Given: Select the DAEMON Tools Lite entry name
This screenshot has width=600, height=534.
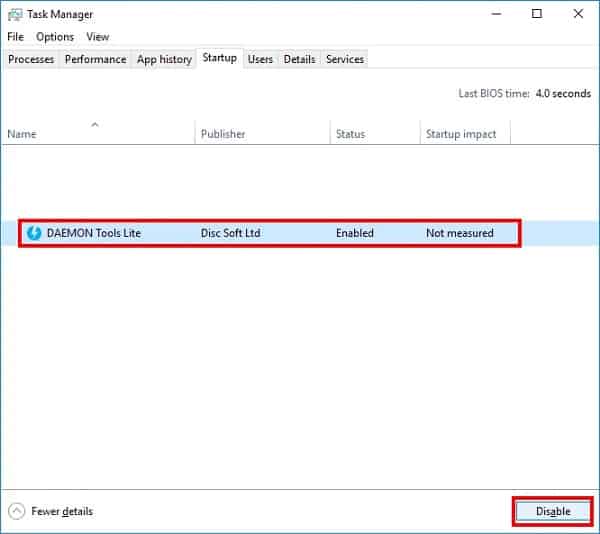Looking at the screenshot, I should pos(94,233).
